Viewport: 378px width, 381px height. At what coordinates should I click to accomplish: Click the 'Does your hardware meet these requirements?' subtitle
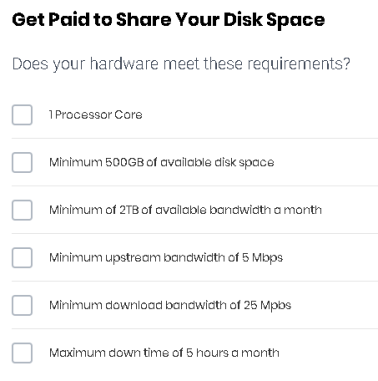181,64
